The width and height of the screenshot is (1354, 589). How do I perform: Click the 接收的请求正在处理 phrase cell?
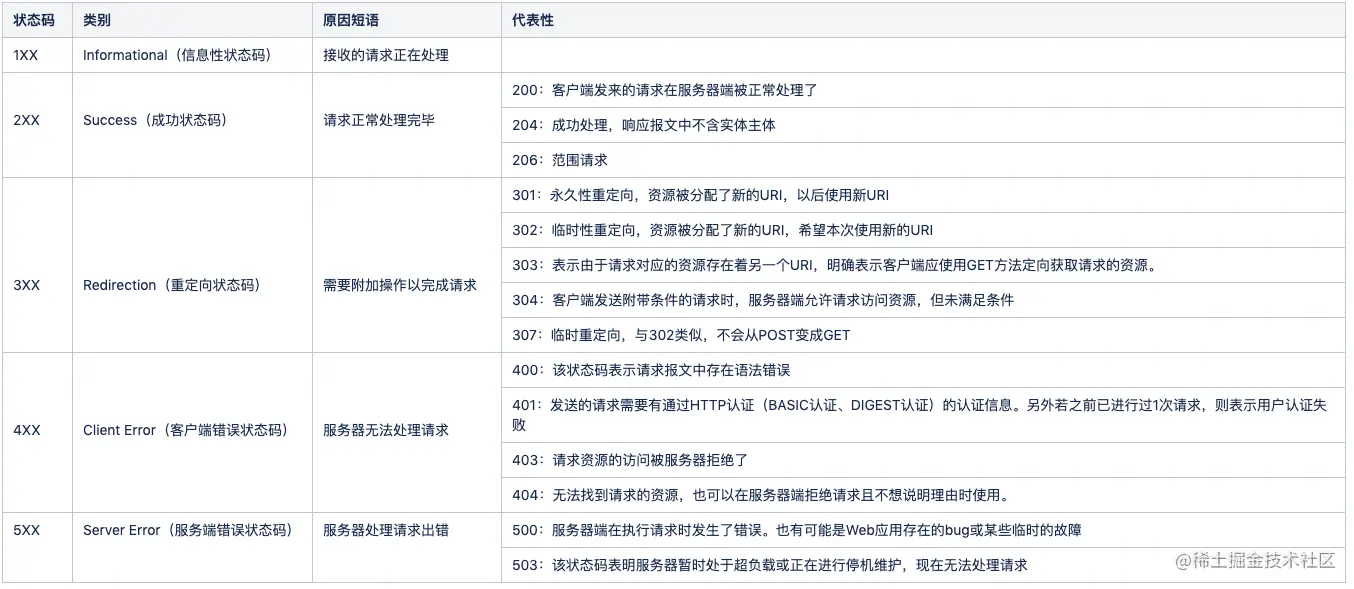407,55
